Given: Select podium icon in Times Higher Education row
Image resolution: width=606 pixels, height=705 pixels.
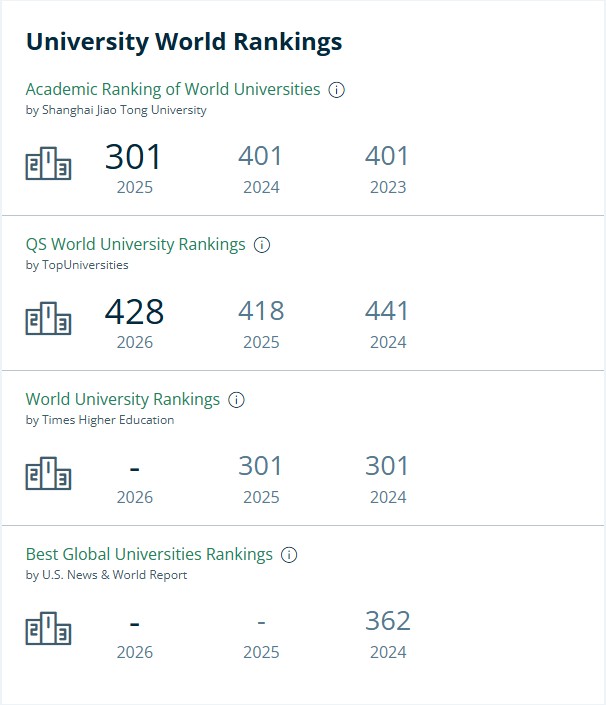Looking at the screenshot, I should [x=49, y=473].
